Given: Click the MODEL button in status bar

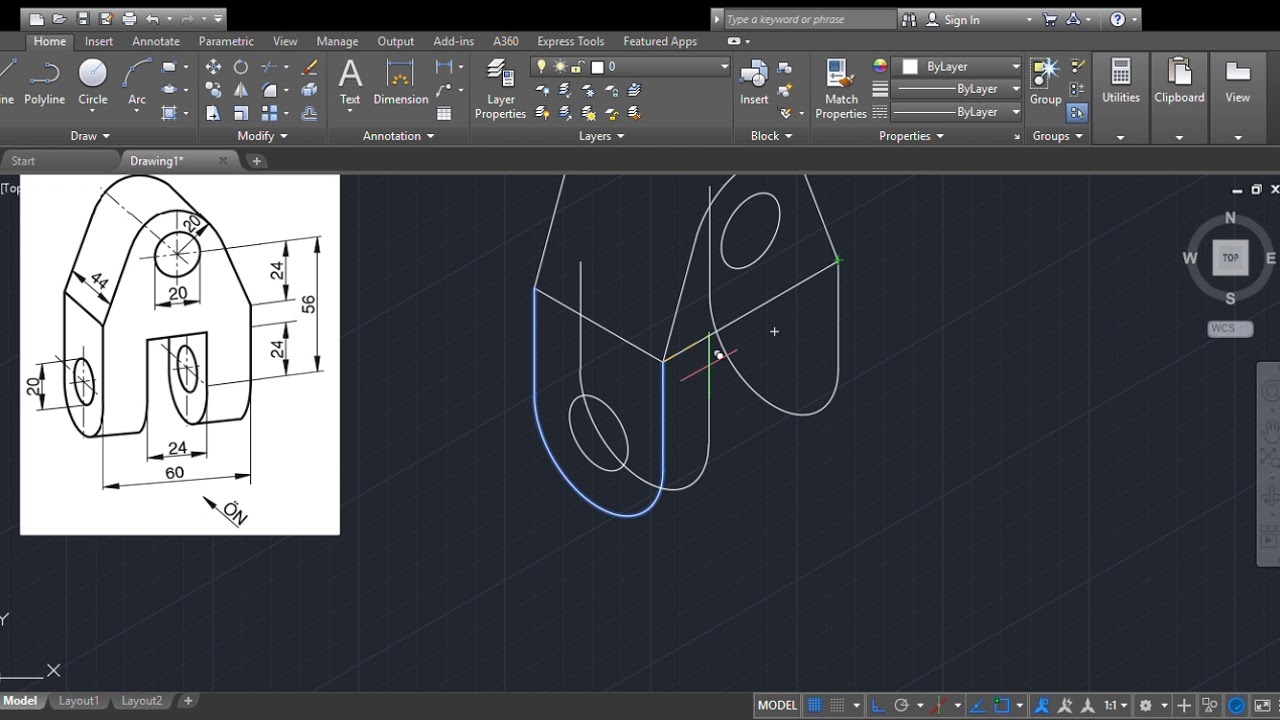Looking at the screenshot, I should (777, 705).
